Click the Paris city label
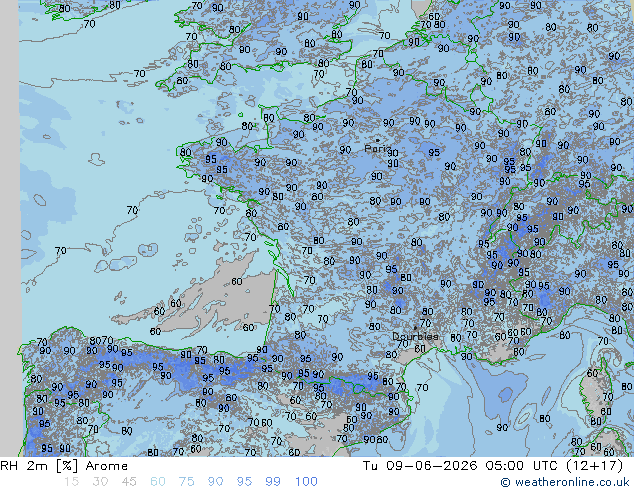The width and height of the screenshot is (634, 490). (x=376, y=148)
